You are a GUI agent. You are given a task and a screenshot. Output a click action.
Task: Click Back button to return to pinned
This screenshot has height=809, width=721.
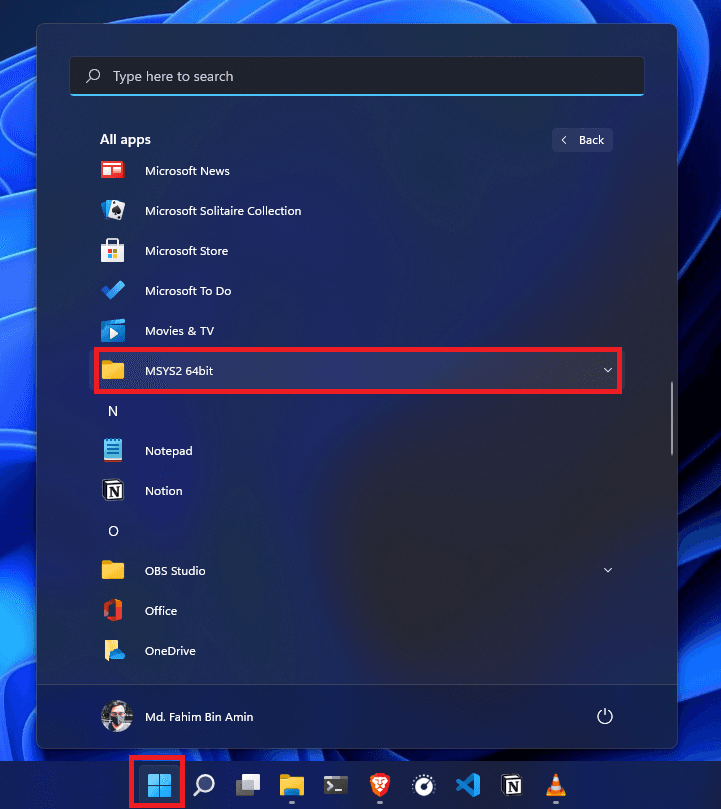click(582, 140)
